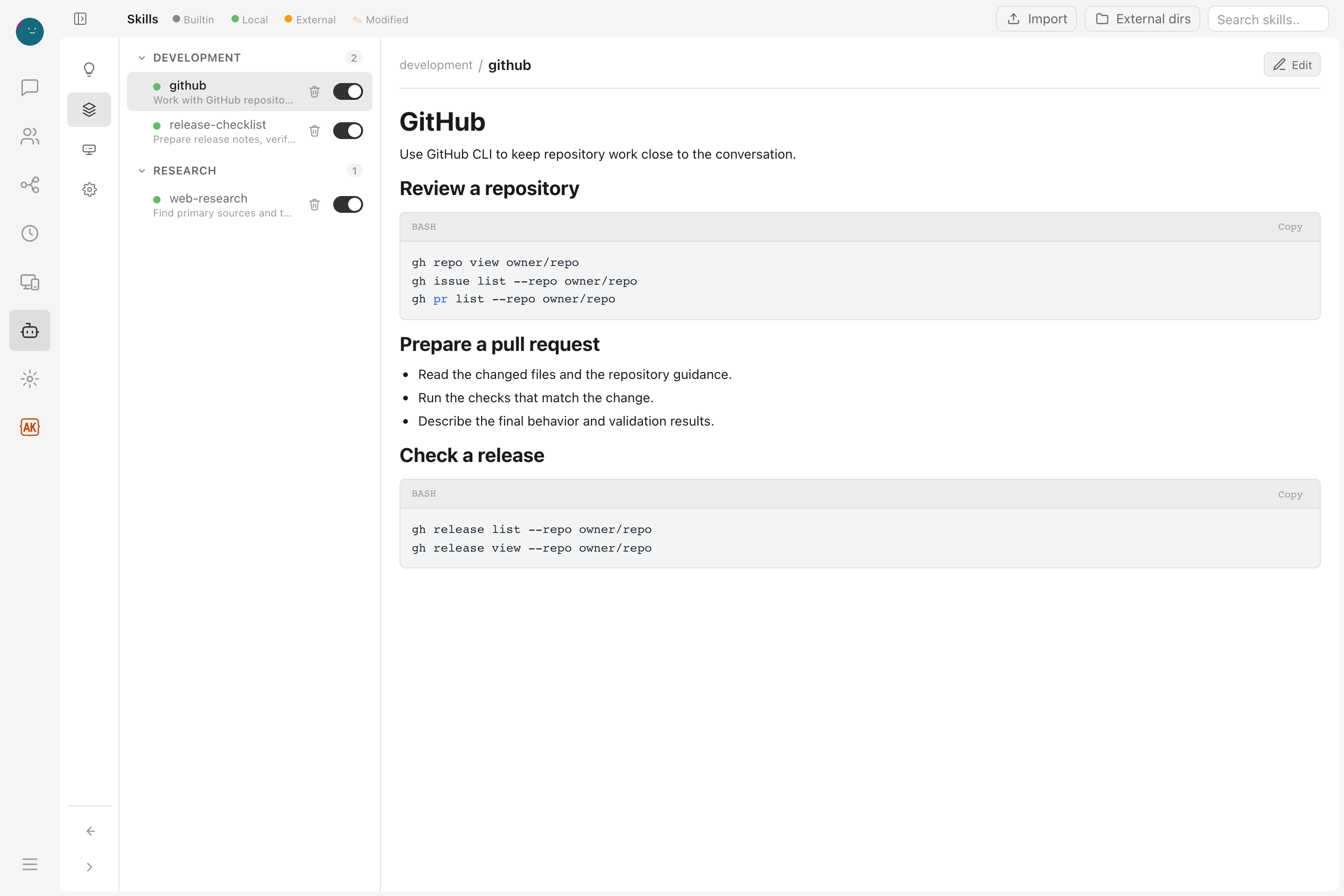Screen dimensions: 1344x896
Task: Click the 'gh release view' command line
Action: [x=532, y=548]
